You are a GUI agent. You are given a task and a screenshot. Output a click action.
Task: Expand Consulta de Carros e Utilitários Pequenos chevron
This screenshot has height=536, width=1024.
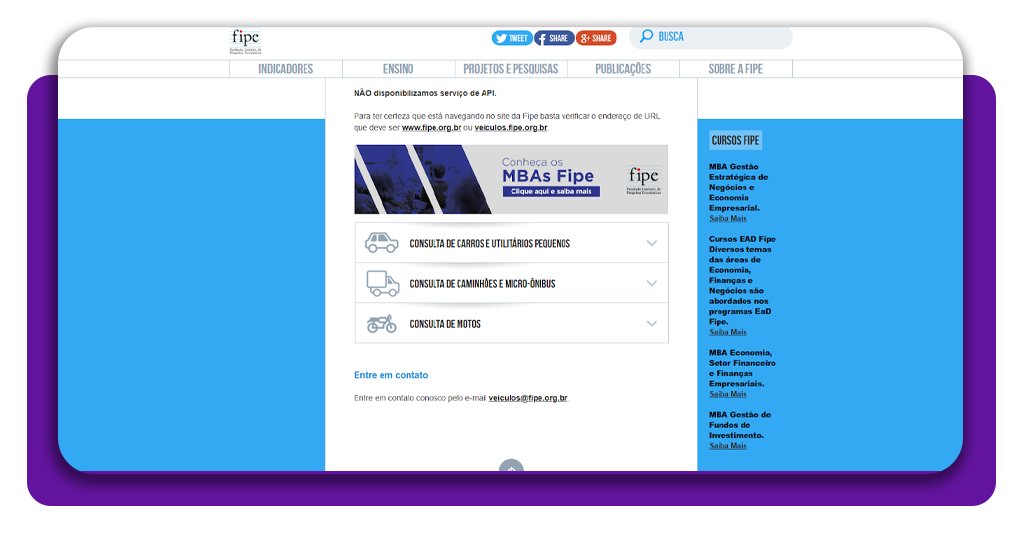point(652,243)
